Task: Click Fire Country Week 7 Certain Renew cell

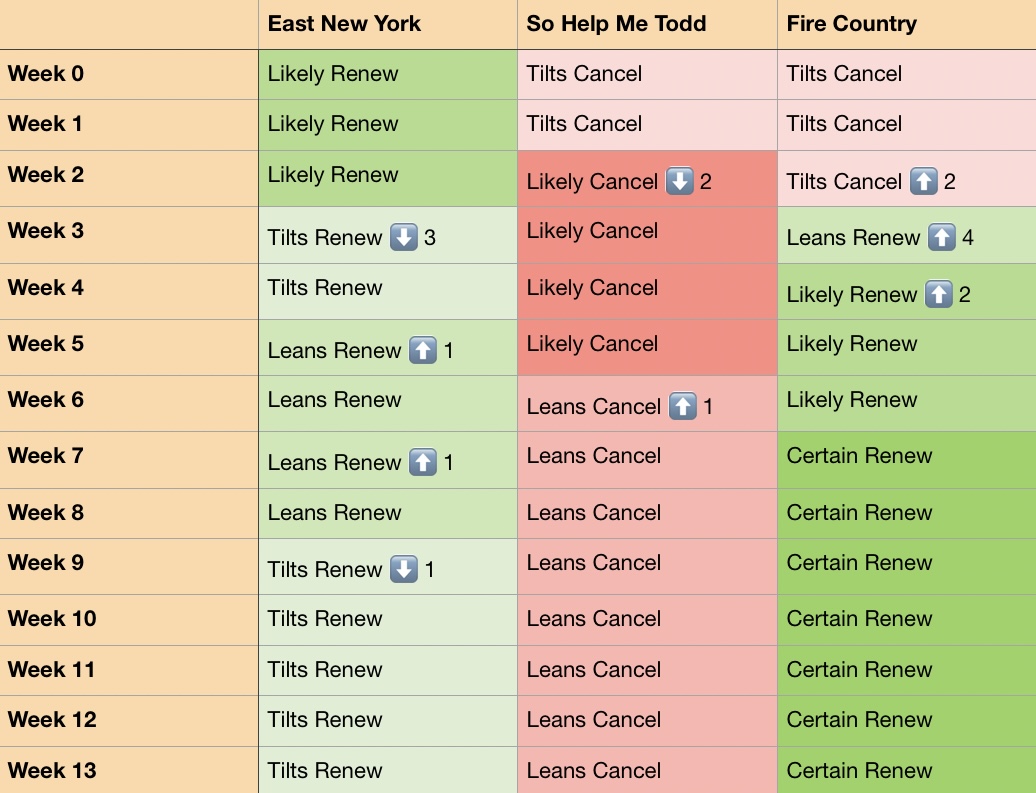Action: click(907, 461)
